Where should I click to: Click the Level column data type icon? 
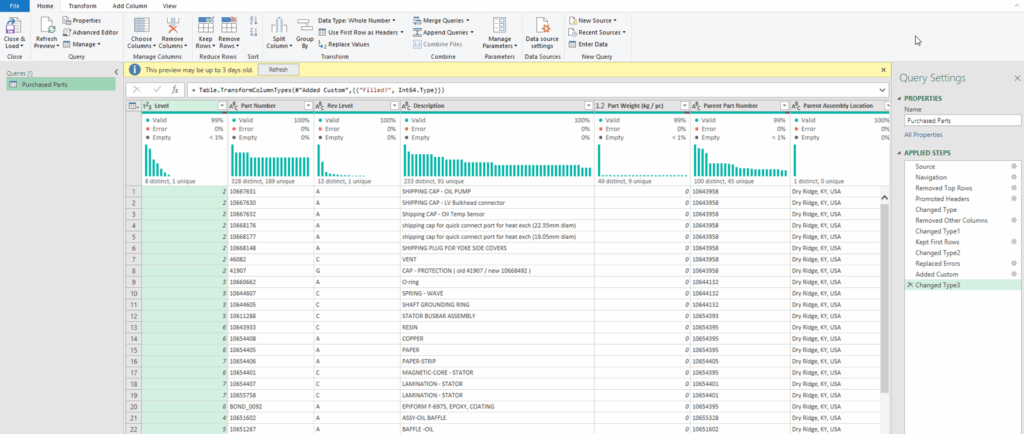click(147, 106)
